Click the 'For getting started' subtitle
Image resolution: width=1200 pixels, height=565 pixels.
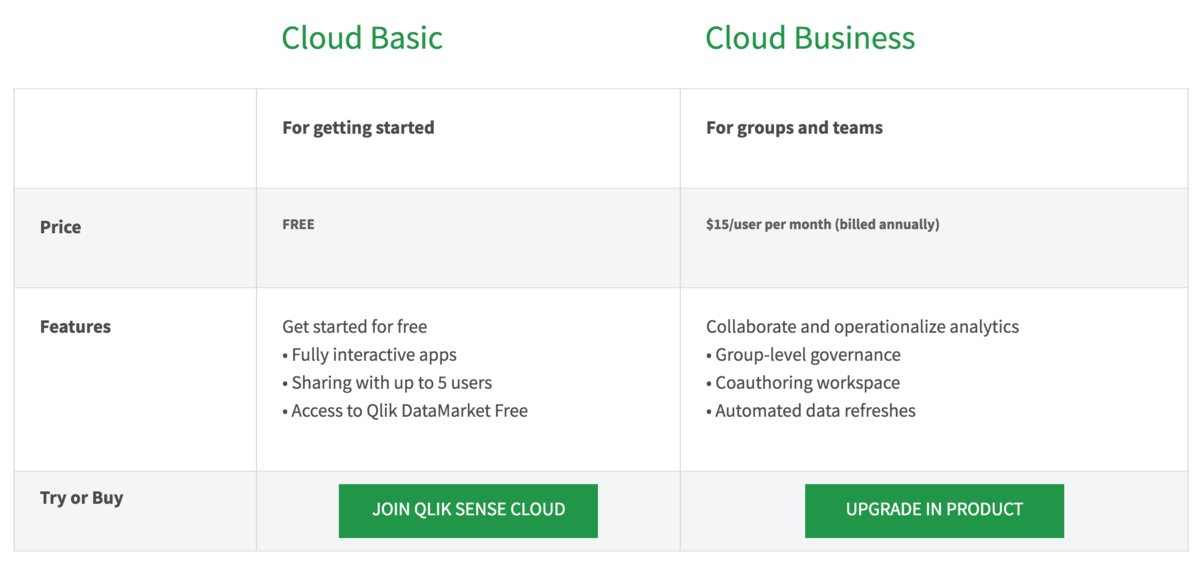(358, 128)
